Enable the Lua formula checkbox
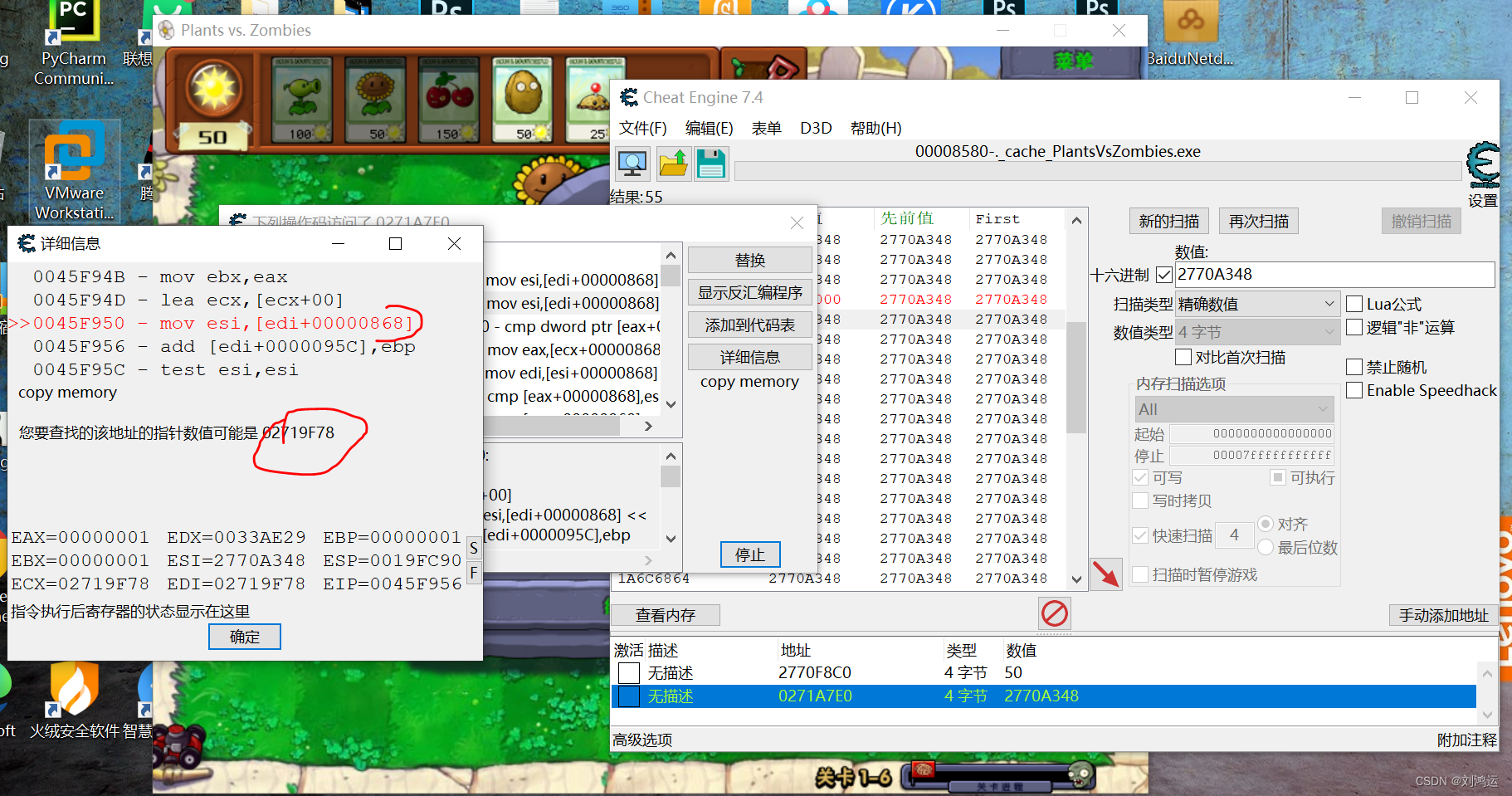The height and width of the screenshot is (796, 1512). [1354, 304]
